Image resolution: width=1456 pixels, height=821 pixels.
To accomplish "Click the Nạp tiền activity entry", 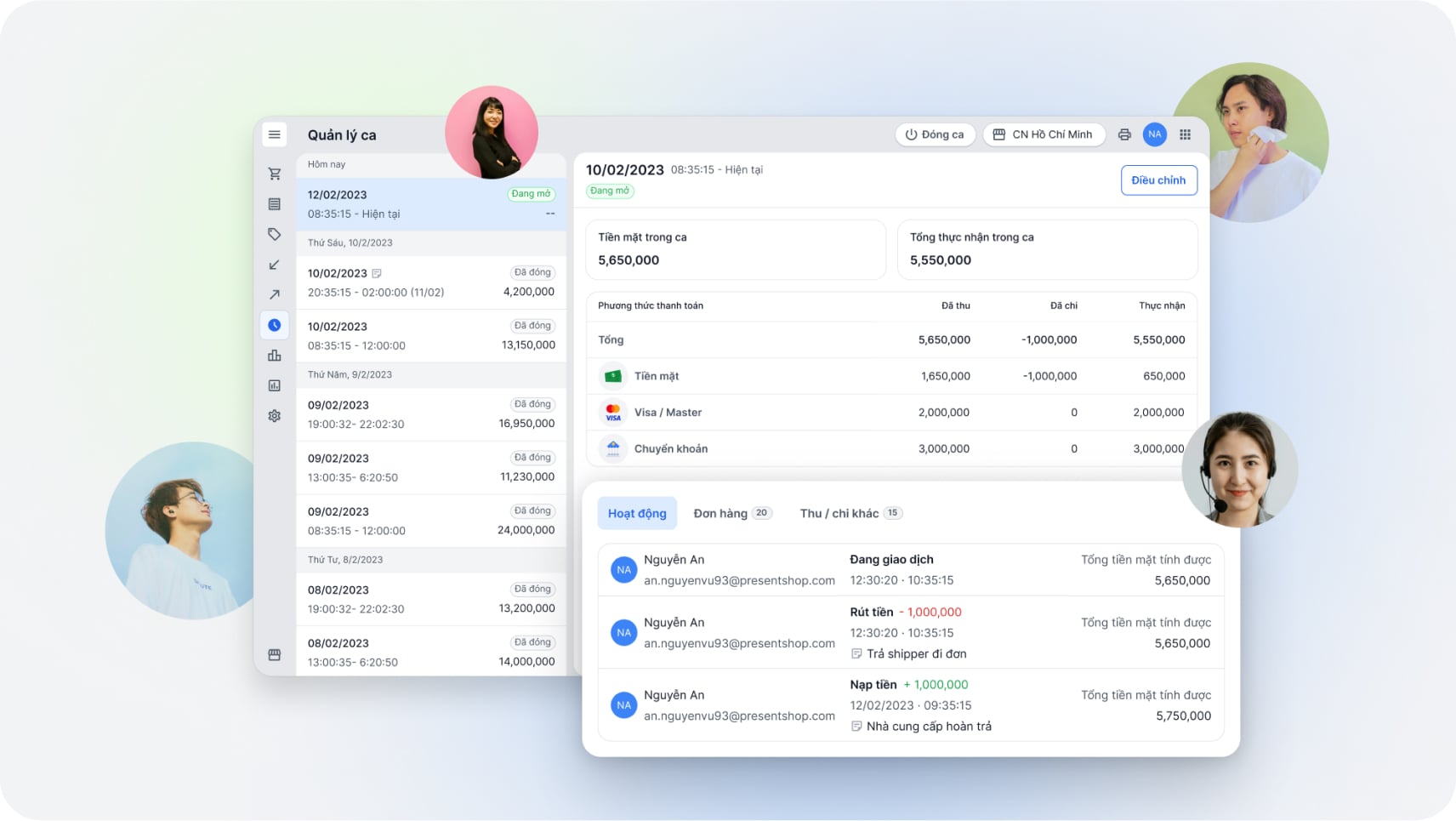I will (x=911, y=705).
